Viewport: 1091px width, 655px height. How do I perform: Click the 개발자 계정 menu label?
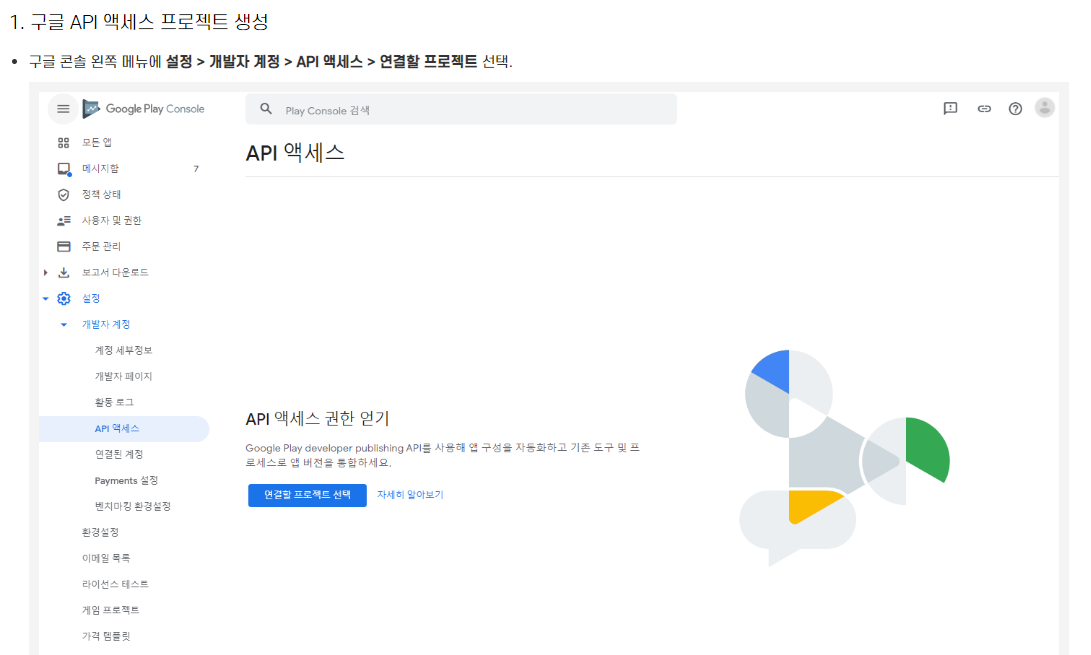point(106,324)
